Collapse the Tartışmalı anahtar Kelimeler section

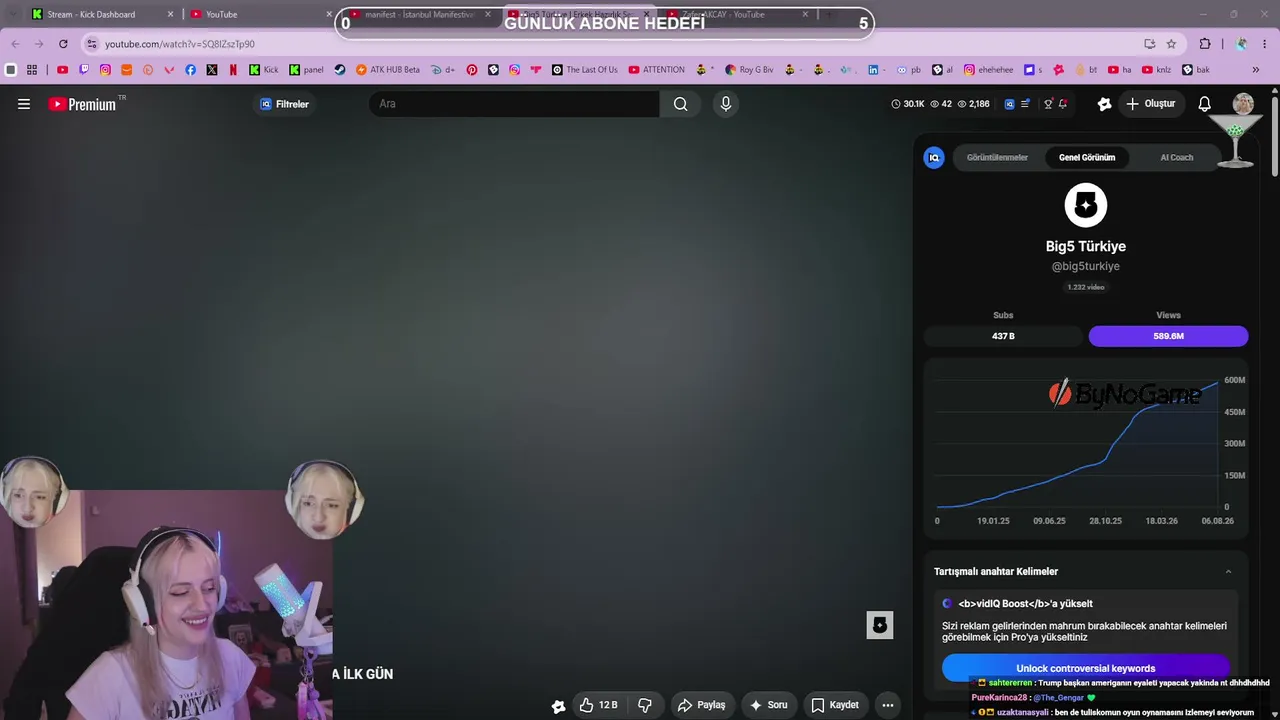click(1228, 572)
